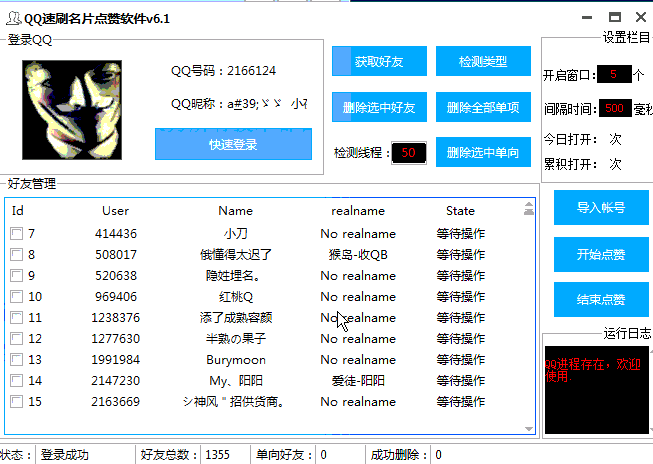The height and width of the screenshot is (464, 653).
Task: Check the checkbox for friend Id 7
Action: [17, 233]
